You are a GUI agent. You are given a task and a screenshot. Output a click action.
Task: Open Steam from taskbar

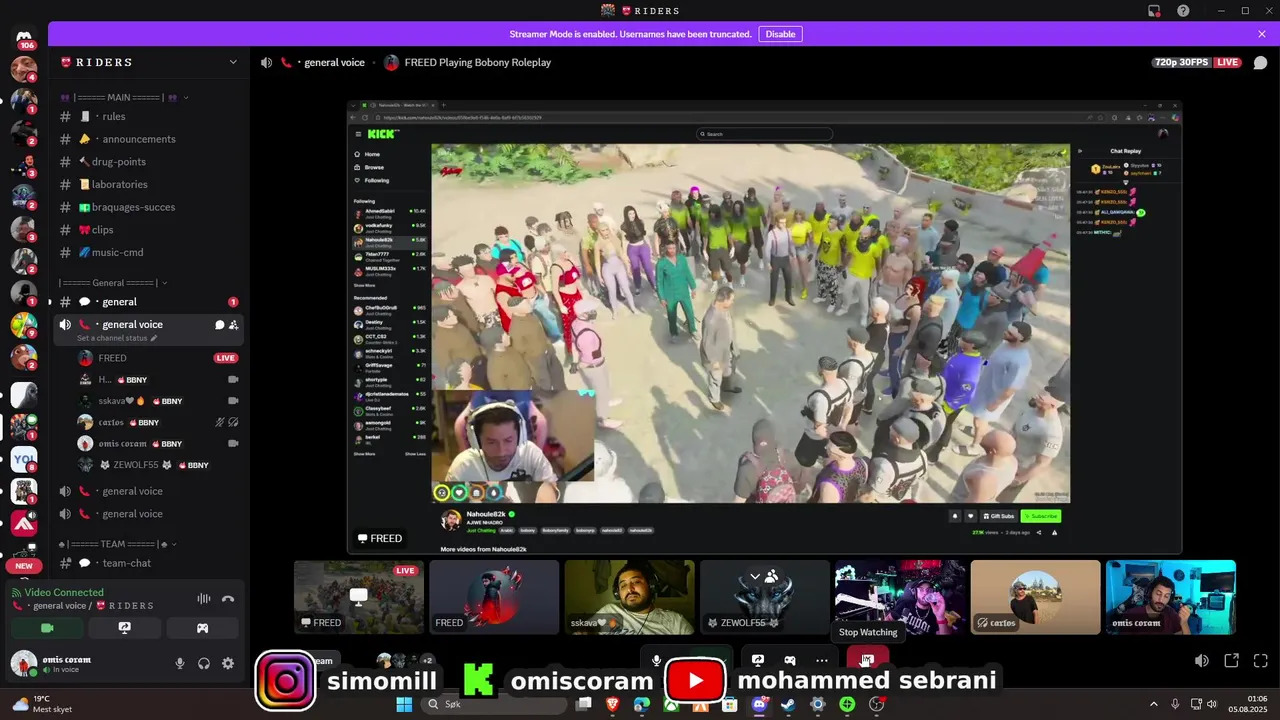(788, 704)
